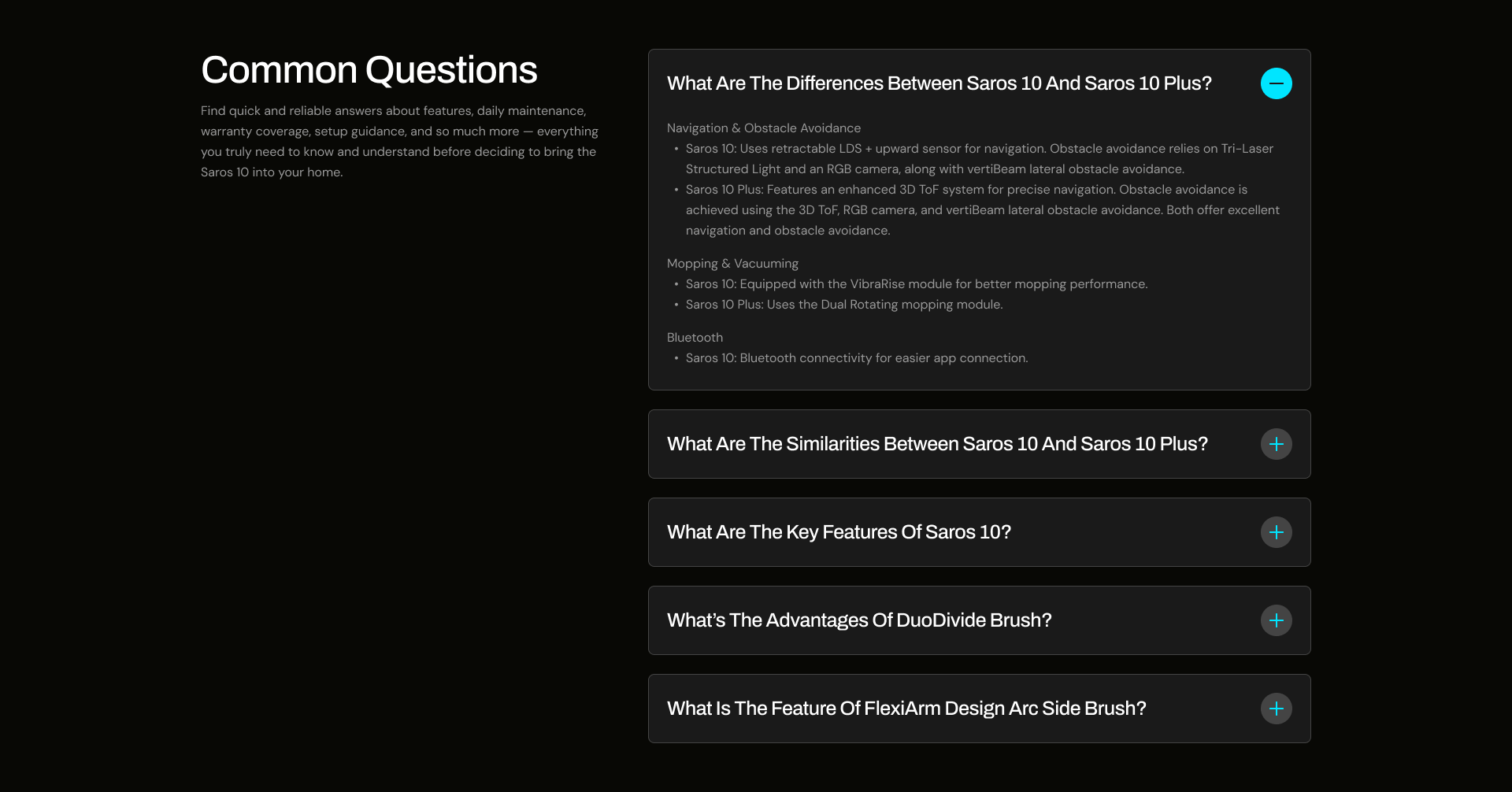Collapse the Saros 10 differences answer via minus icon
1512x792 pixels.
1276,83
